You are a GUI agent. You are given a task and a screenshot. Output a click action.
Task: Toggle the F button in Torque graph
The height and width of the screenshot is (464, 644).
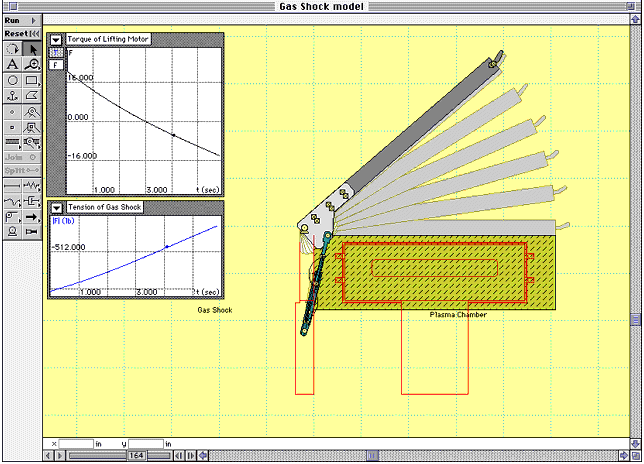[x=56, y=64]
